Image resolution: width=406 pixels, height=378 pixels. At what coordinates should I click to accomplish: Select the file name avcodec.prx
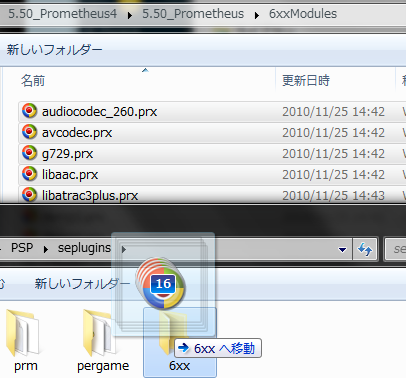[77, 133]
